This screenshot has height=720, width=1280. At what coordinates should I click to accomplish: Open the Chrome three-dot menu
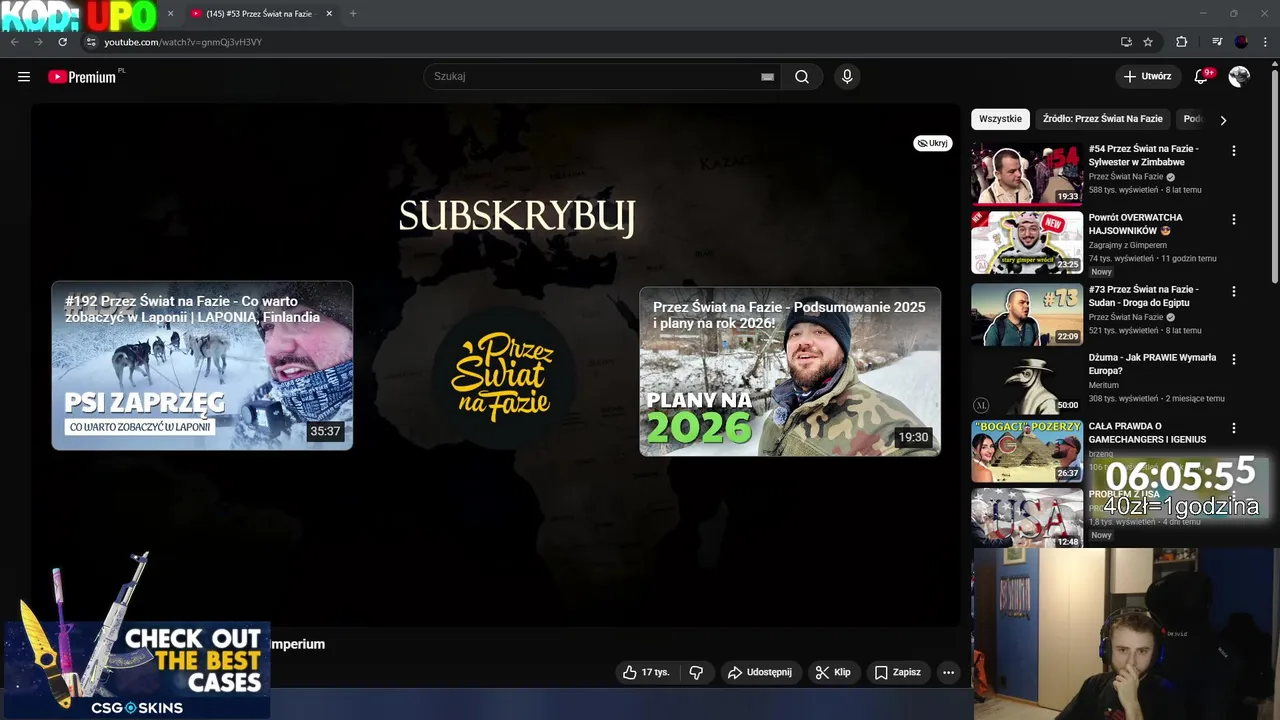(1266, 42)
